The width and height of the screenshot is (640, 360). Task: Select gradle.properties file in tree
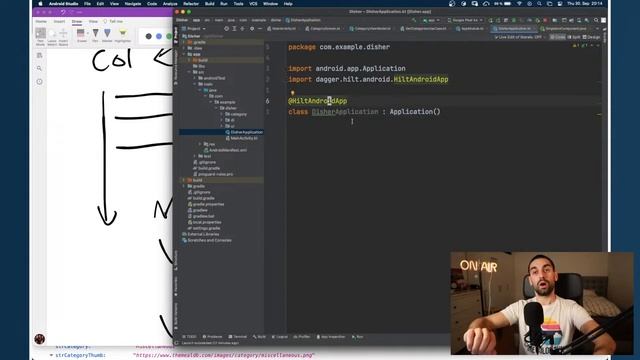[x=206, y=204]
